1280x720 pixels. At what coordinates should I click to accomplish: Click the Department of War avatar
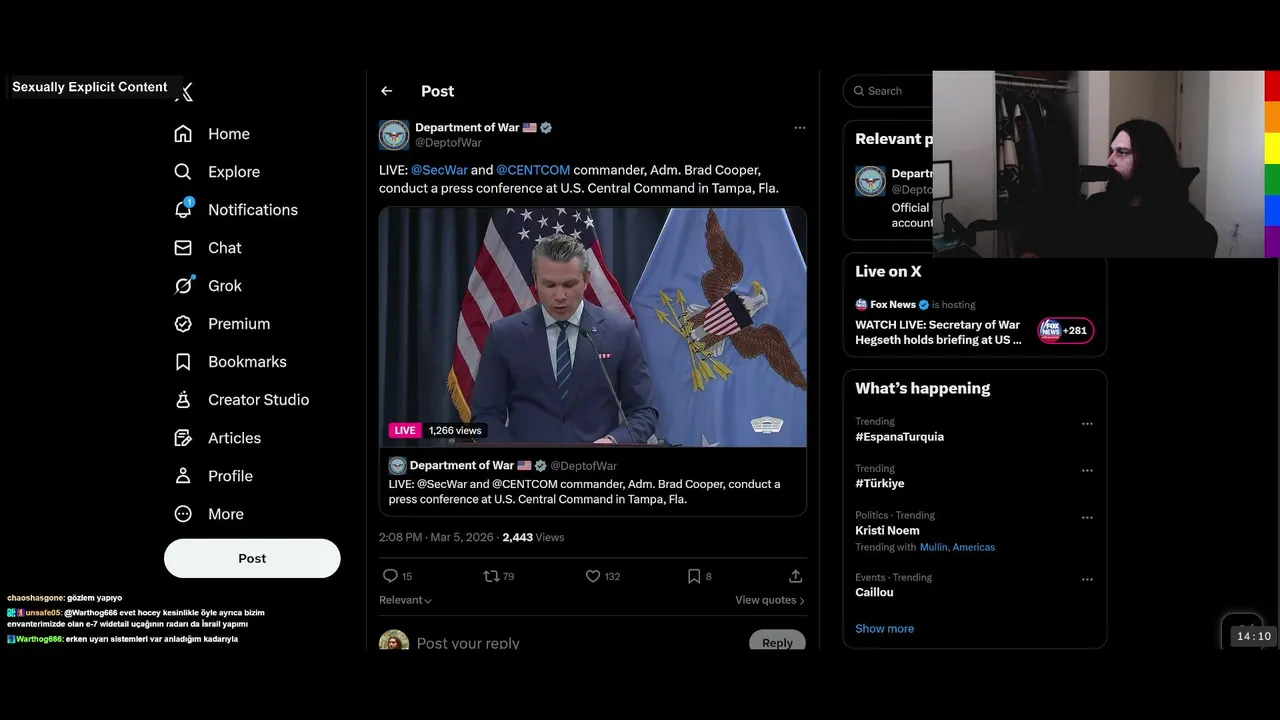coord(394,135)
